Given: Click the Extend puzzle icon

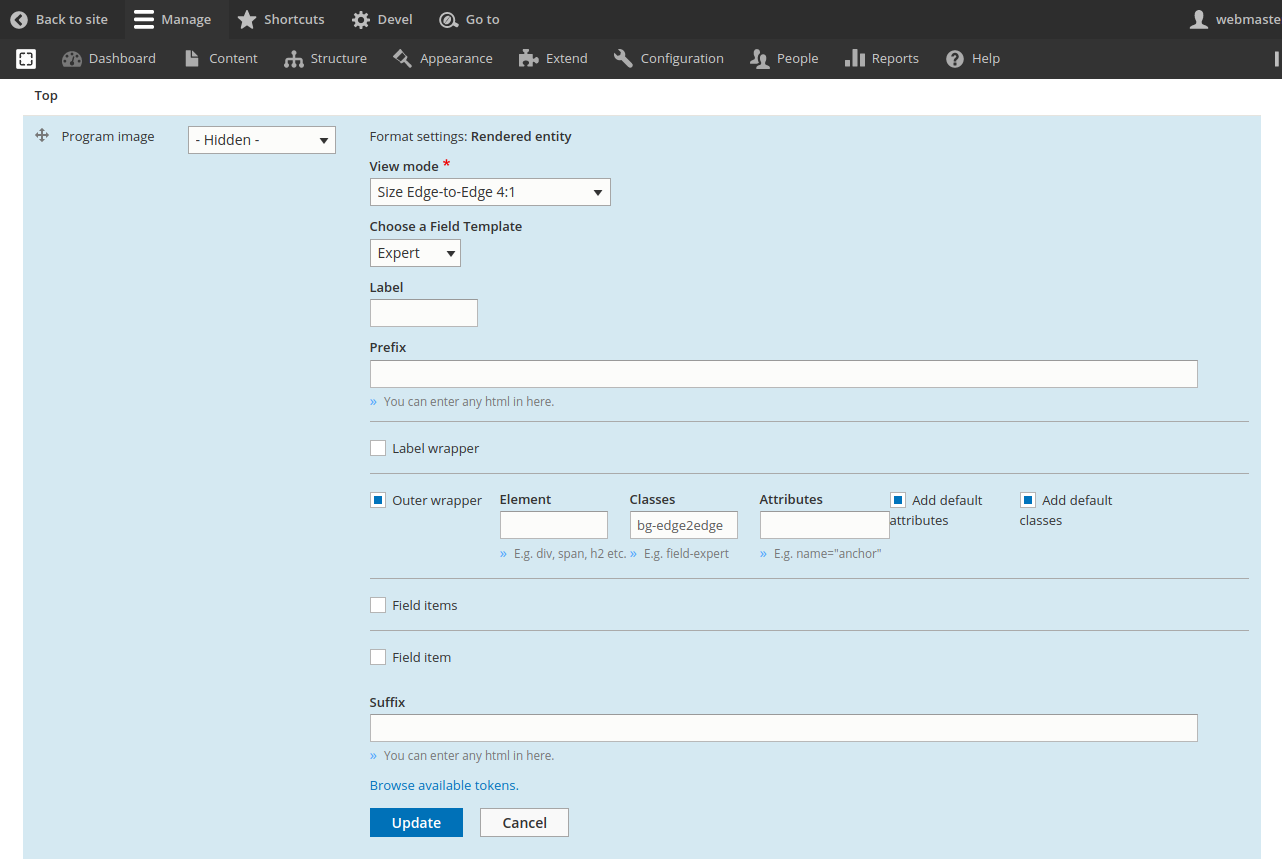Looking at the screenshot, I should click(x=528, y=59).
